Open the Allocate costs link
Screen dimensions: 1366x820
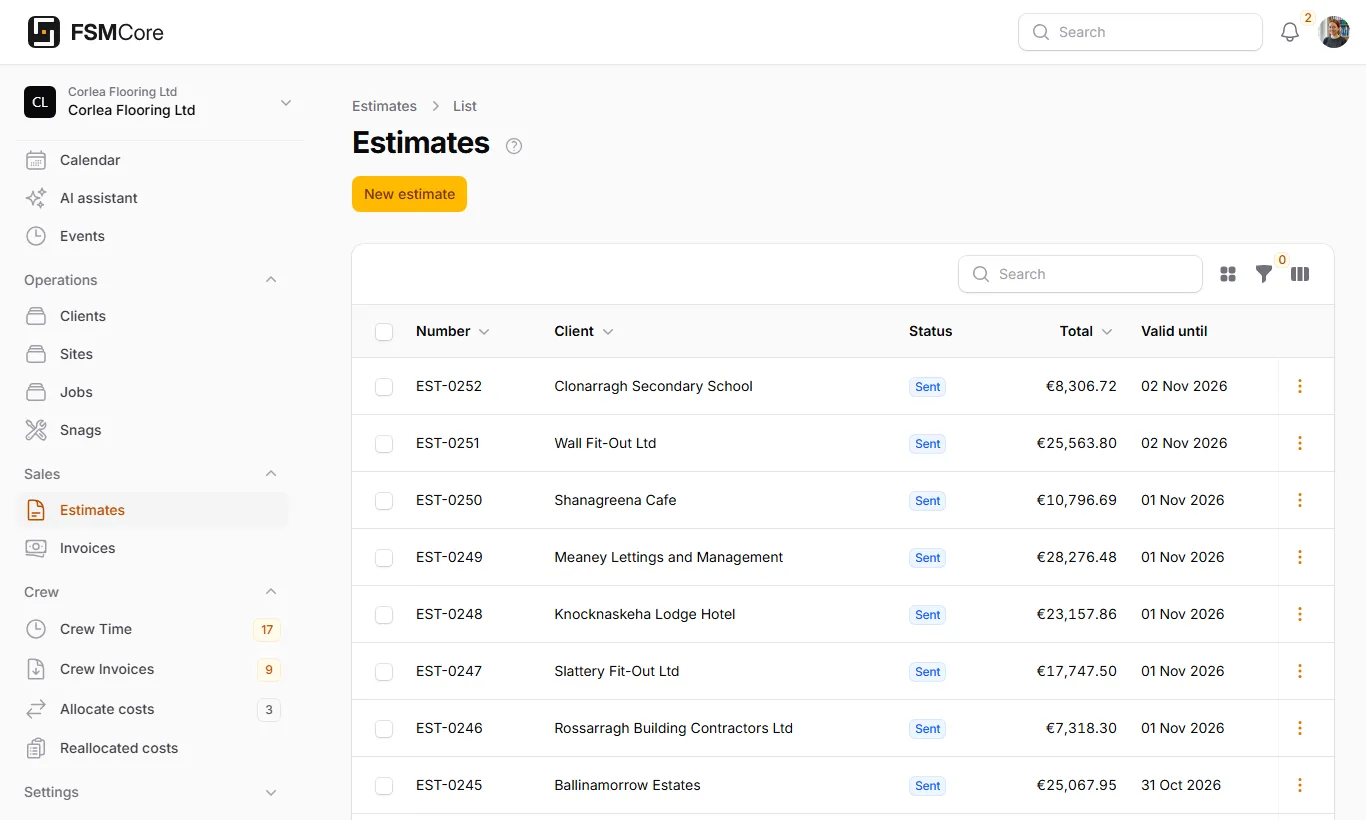click(152, 709)
